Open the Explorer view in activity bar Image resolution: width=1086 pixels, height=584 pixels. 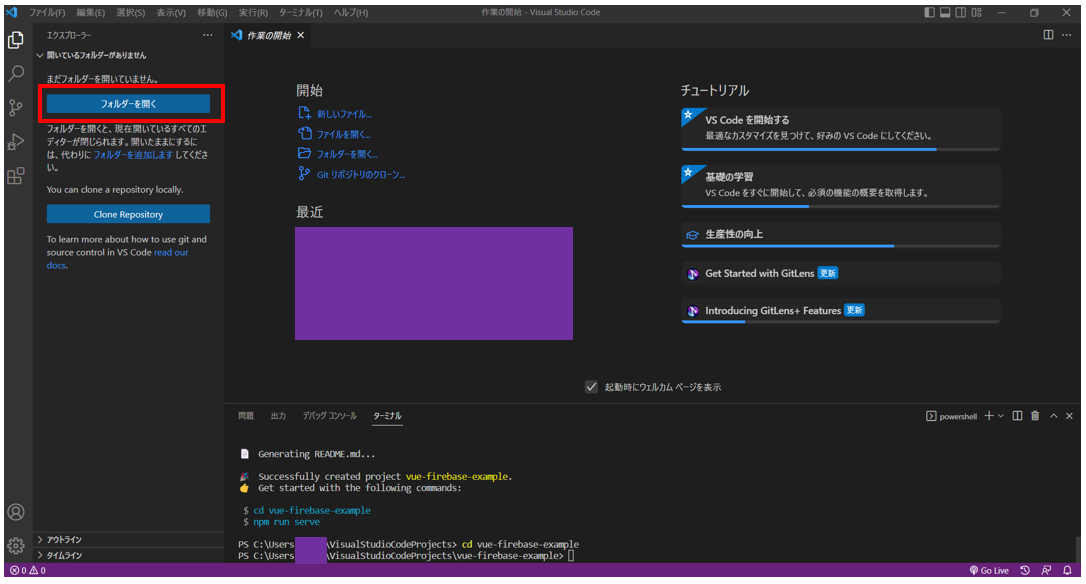tap(15, 40)
